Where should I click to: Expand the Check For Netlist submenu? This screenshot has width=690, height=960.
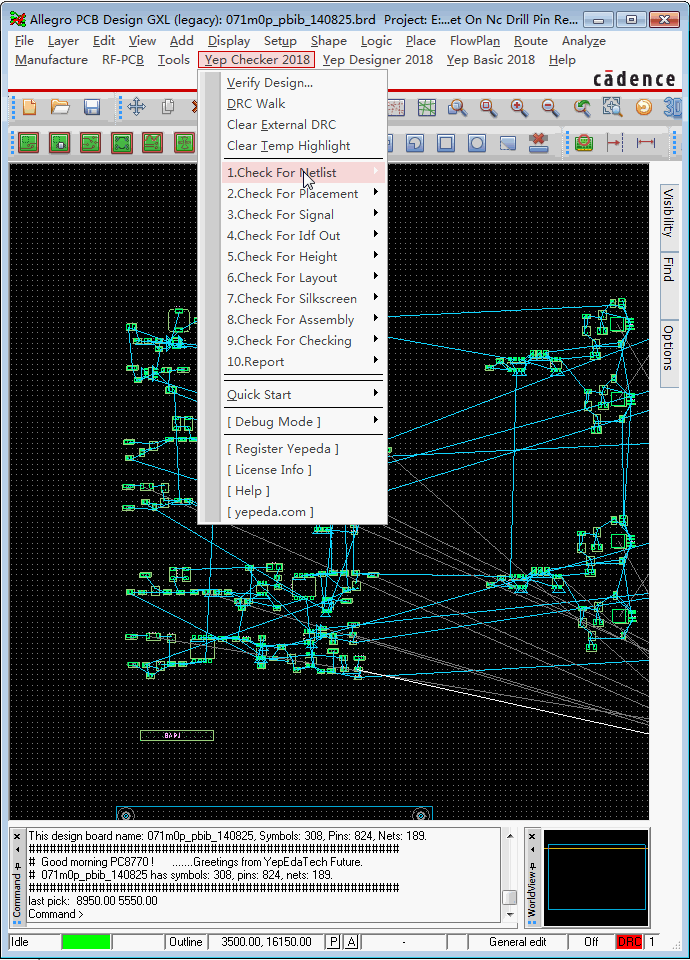(x=304, y=173)
